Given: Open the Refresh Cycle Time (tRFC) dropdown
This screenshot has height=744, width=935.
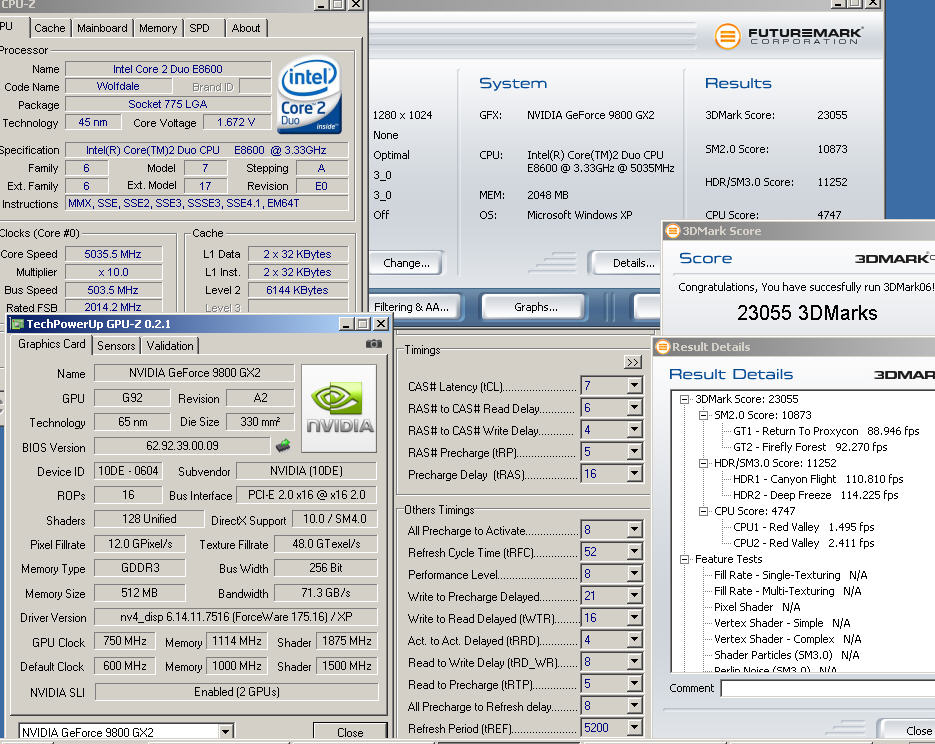Looking at the screenshot, I should coord(634,552).
